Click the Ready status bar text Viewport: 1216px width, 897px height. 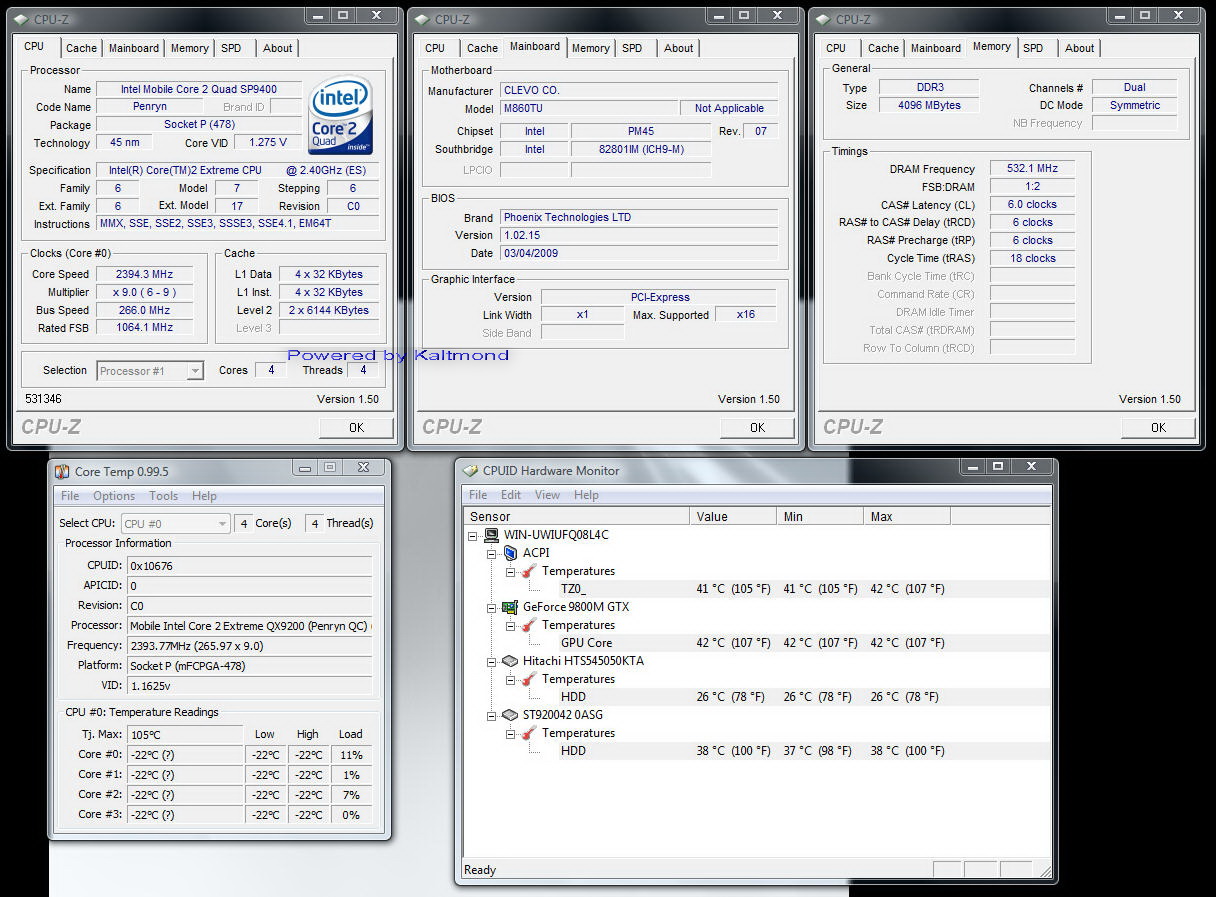click(x=480, y=870)
